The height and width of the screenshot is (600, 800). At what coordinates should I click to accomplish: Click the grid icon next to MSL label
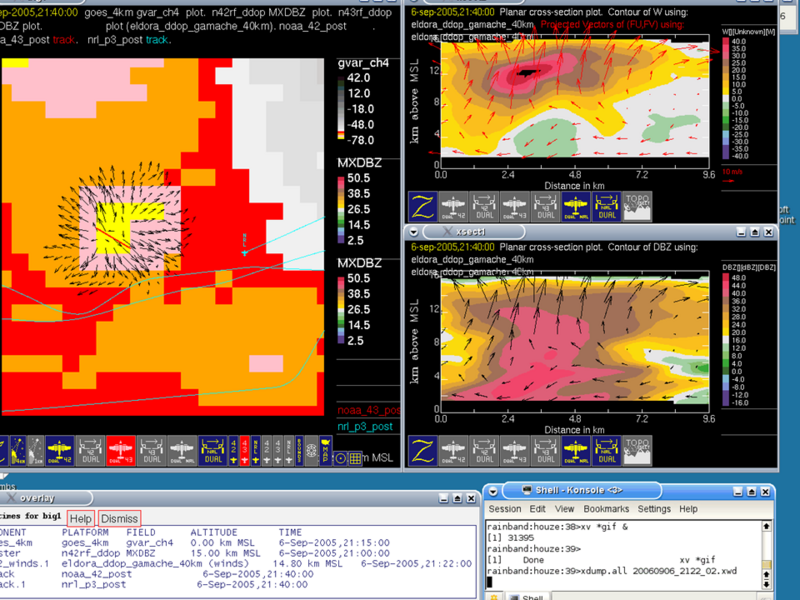[355, 458]
